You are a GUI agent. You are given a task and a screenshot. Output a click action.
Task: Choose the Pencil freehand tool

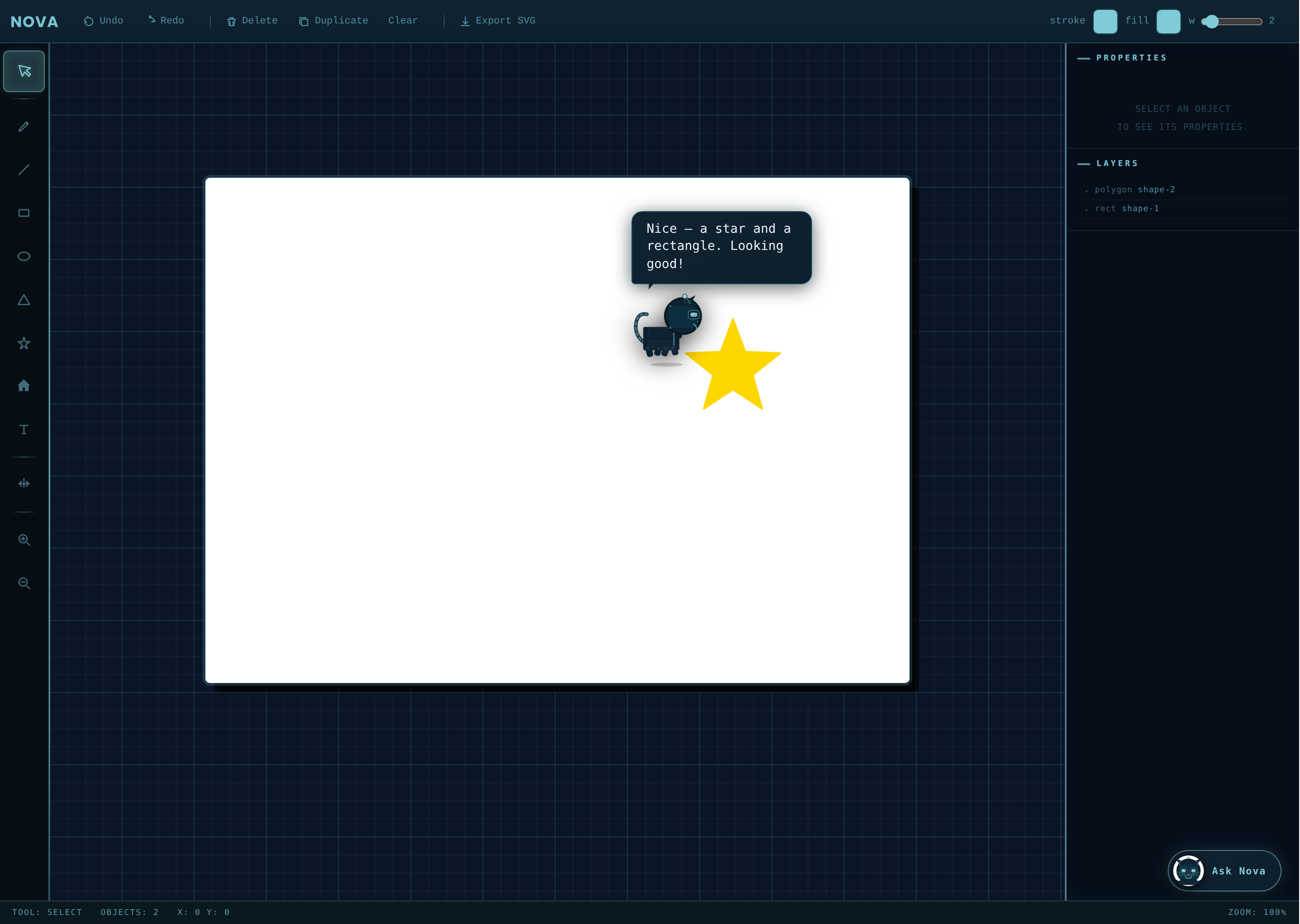pos(24,126)
